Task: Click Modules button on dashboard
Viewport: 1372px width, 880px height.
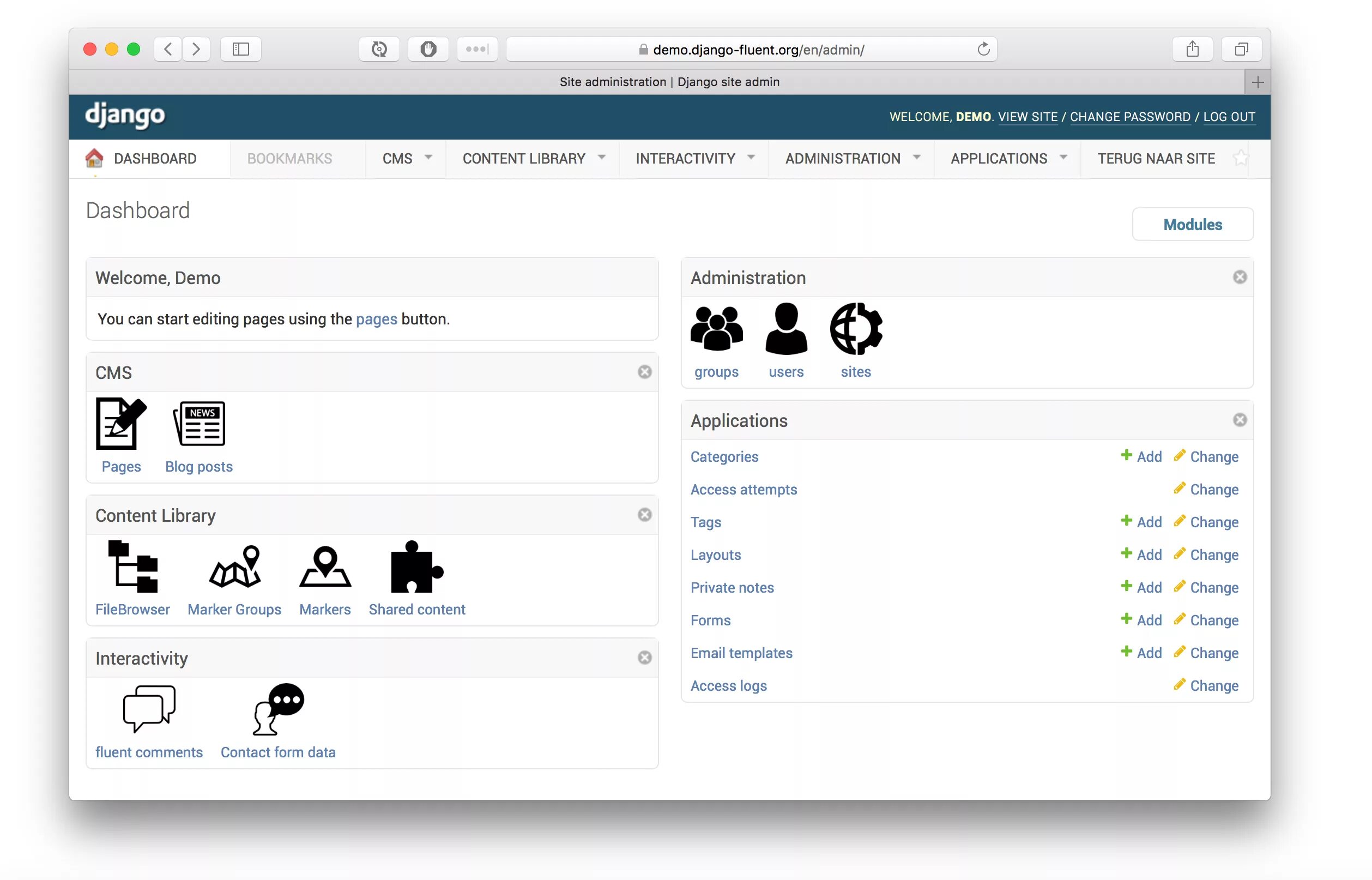Action: [1192, 223]
